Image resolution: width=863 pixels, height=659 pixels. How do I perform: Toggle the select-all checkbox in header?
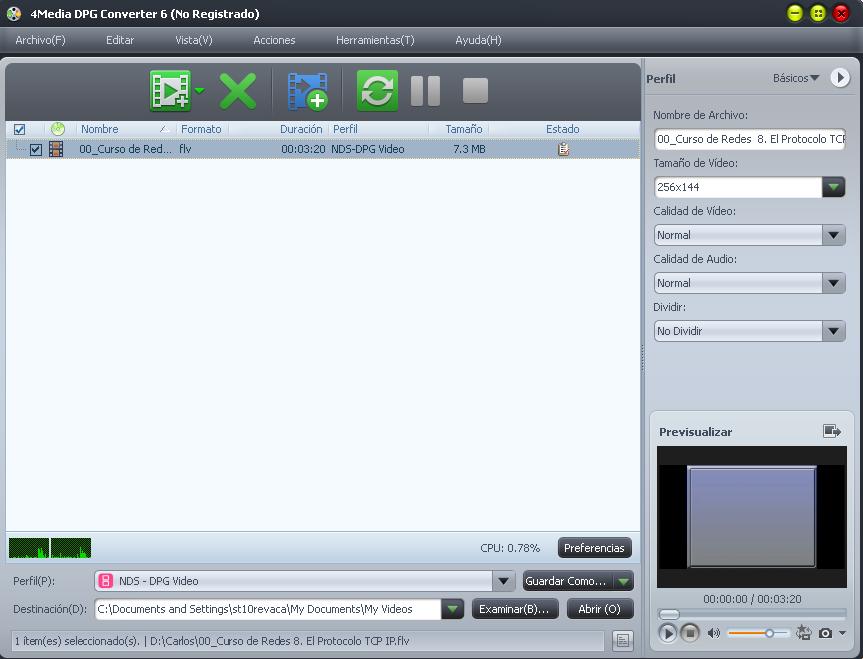(x=19, y=129)
